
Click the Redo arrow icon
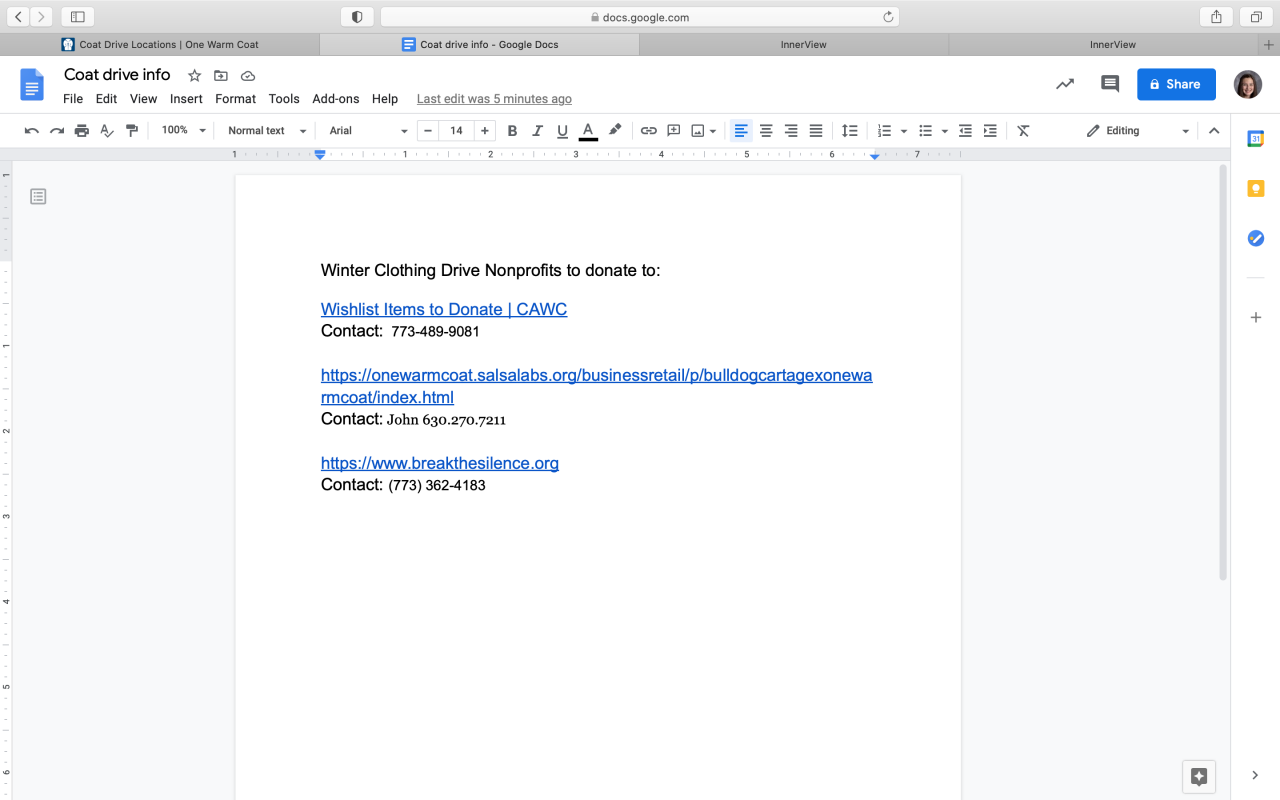(57, 131)
